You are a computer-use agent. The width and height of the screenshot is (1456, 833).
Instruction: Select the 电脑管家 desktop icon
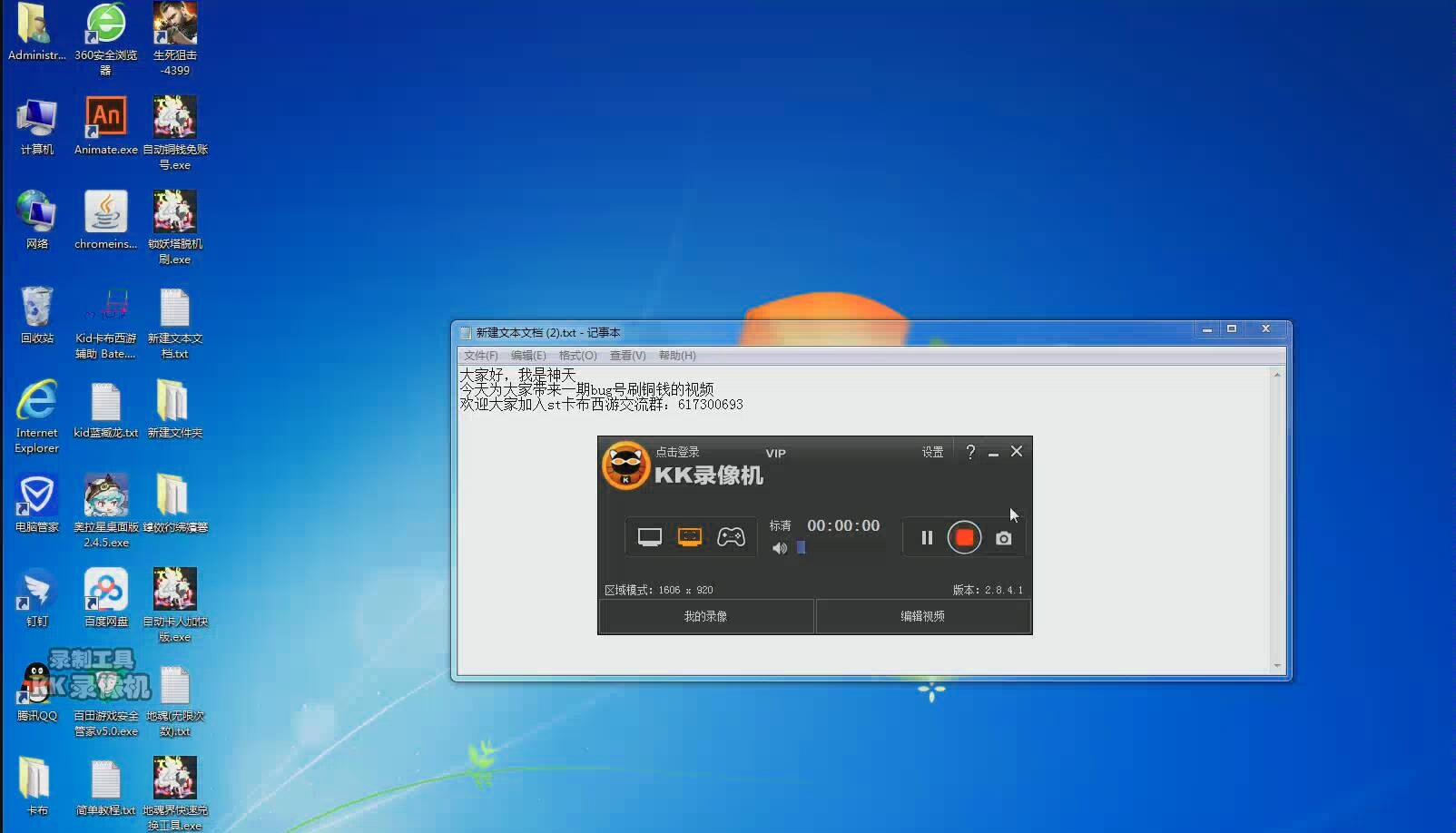click(x=36, y=504)
